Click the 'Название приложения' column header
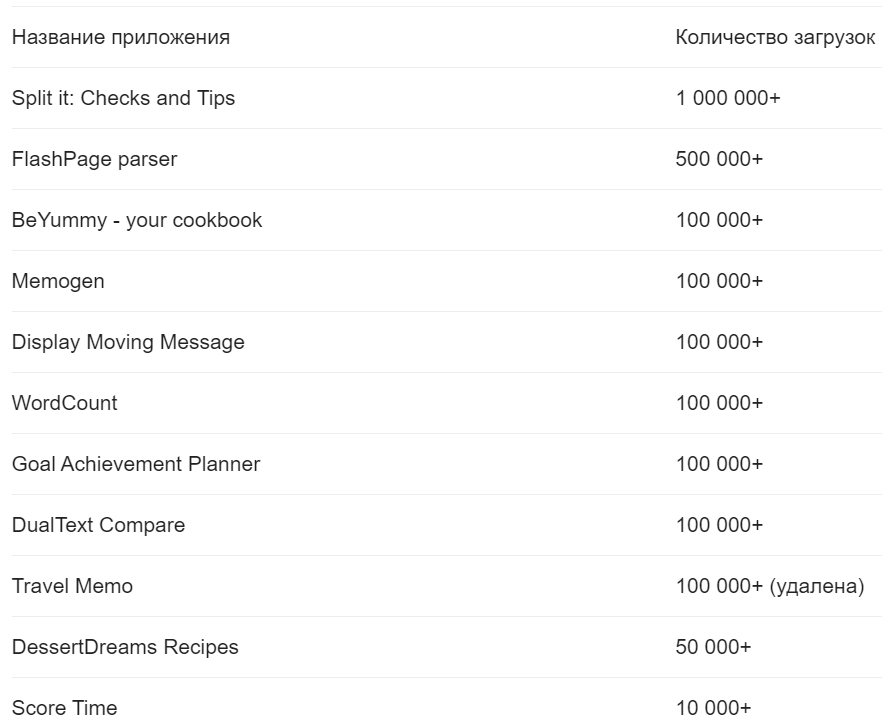The width and height of the screenshot is (882, 728). point(120,38)
